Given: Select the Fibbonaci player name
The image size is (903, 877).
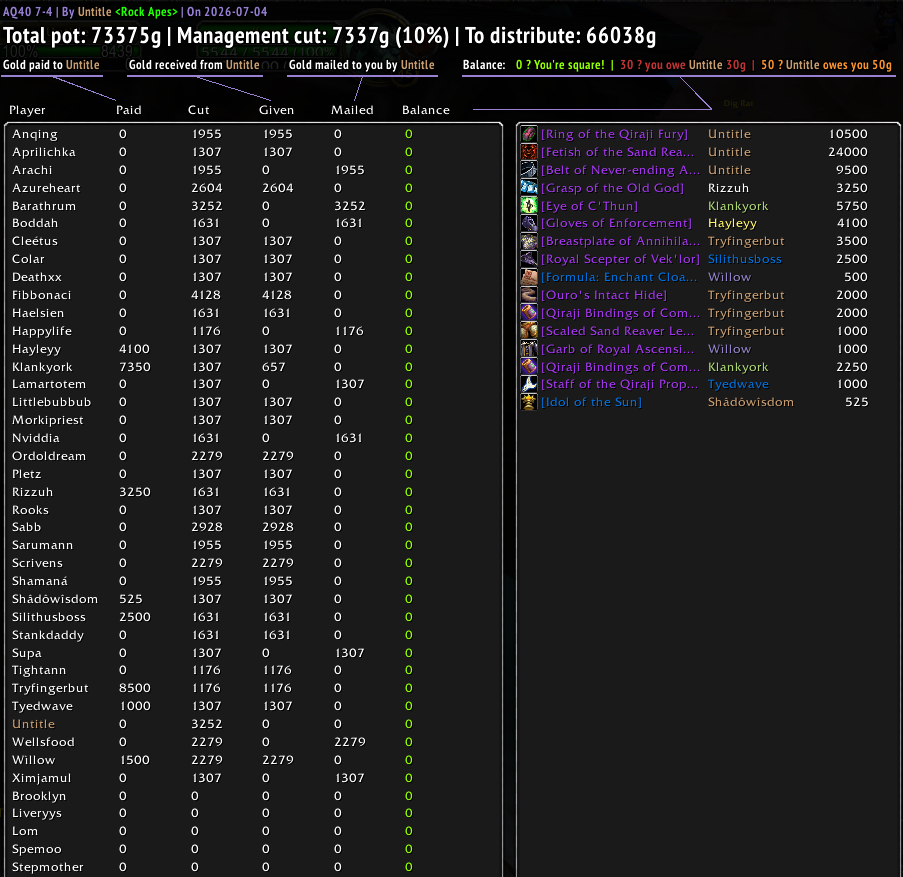Looking at the screenshot, I should click(41, 295).
